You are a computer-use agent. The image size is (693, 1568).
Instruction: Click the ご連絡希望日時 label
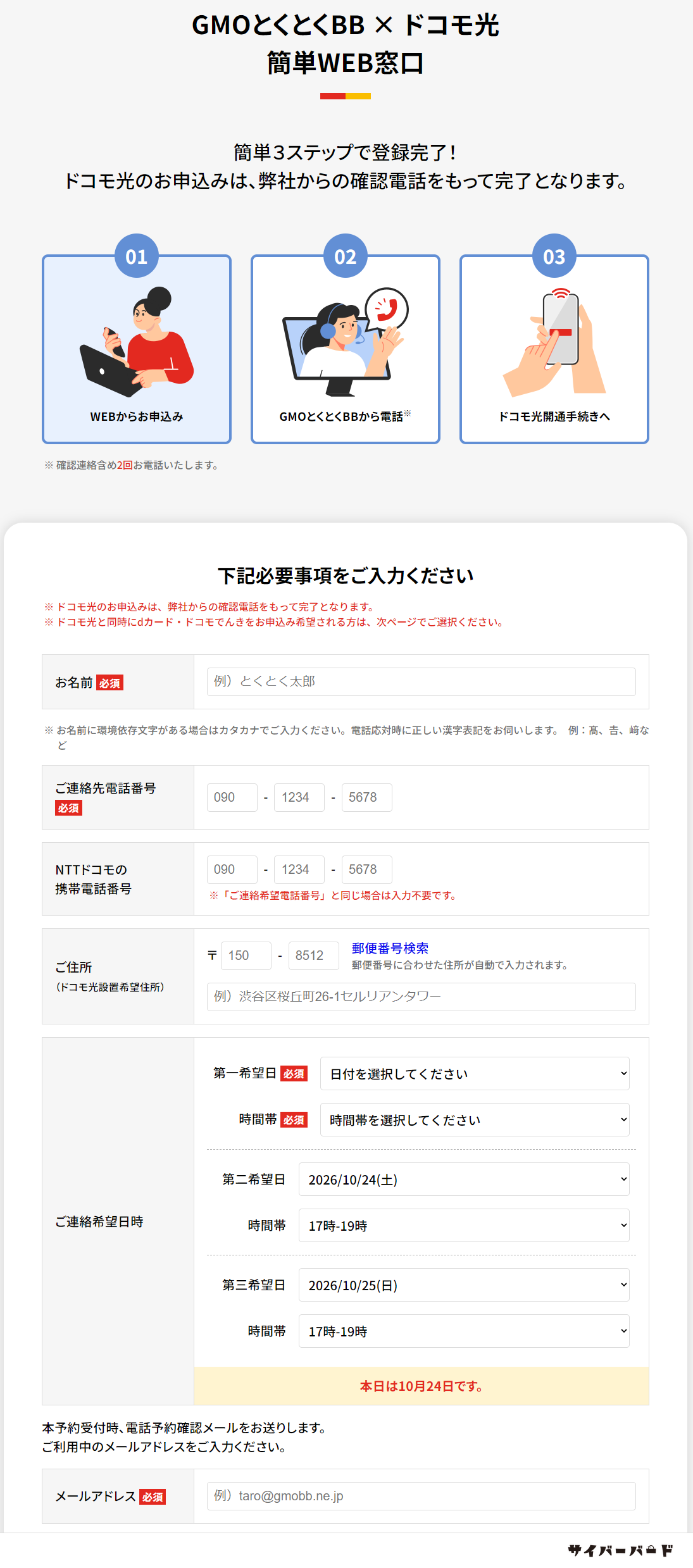click(x=99, y=1221)
